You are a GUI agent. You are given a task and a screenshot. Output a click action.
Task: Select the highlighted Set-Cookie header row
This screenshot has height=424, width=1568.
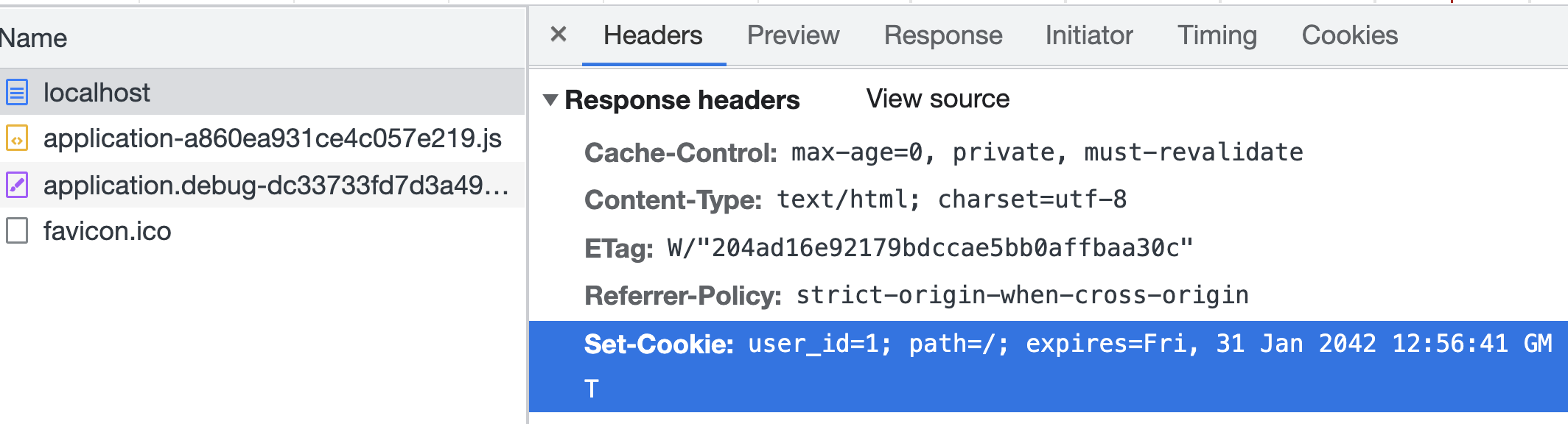point(1046,365)
